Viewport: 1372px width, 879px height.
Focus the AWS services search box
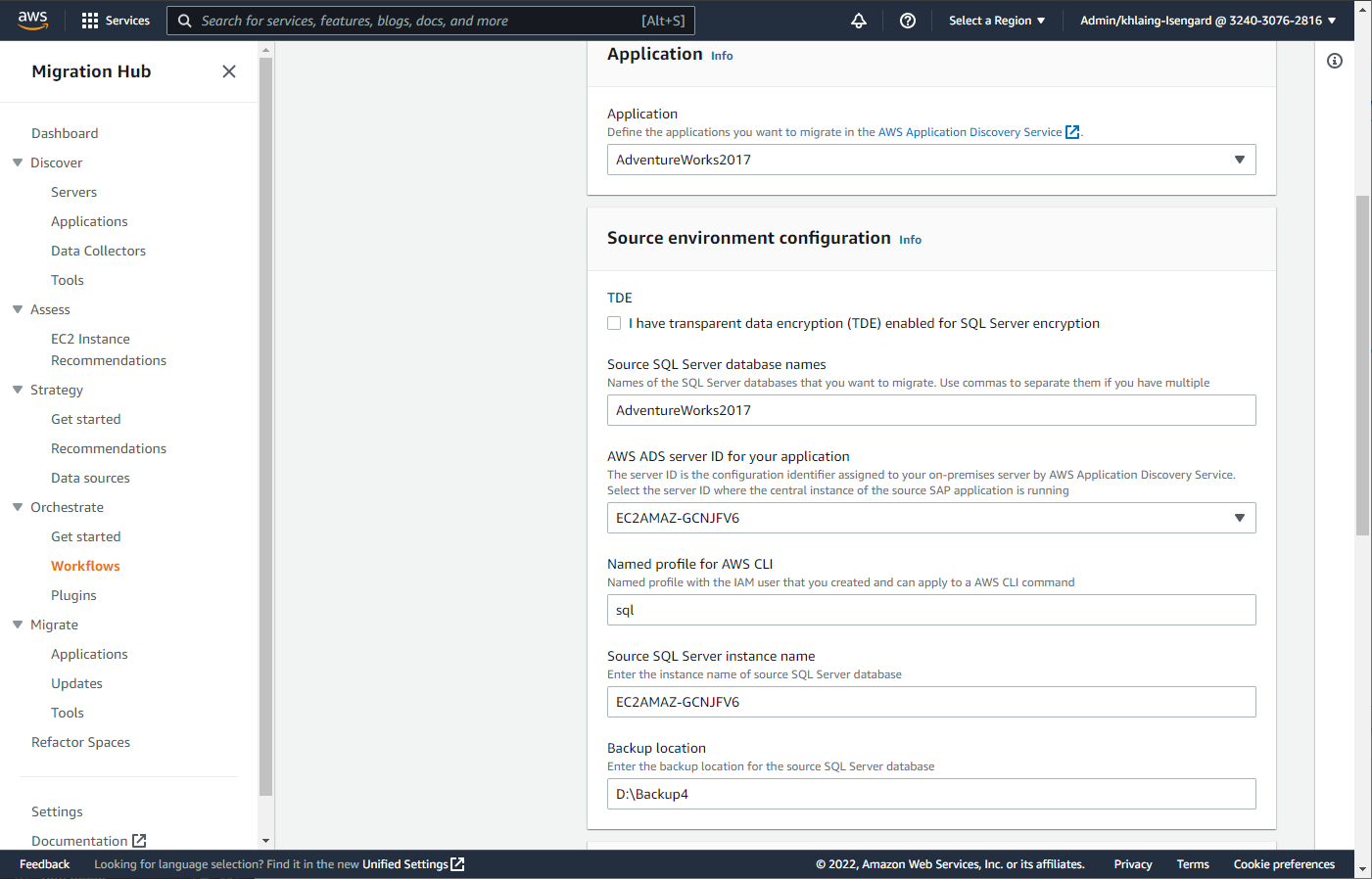coord(431,21)
